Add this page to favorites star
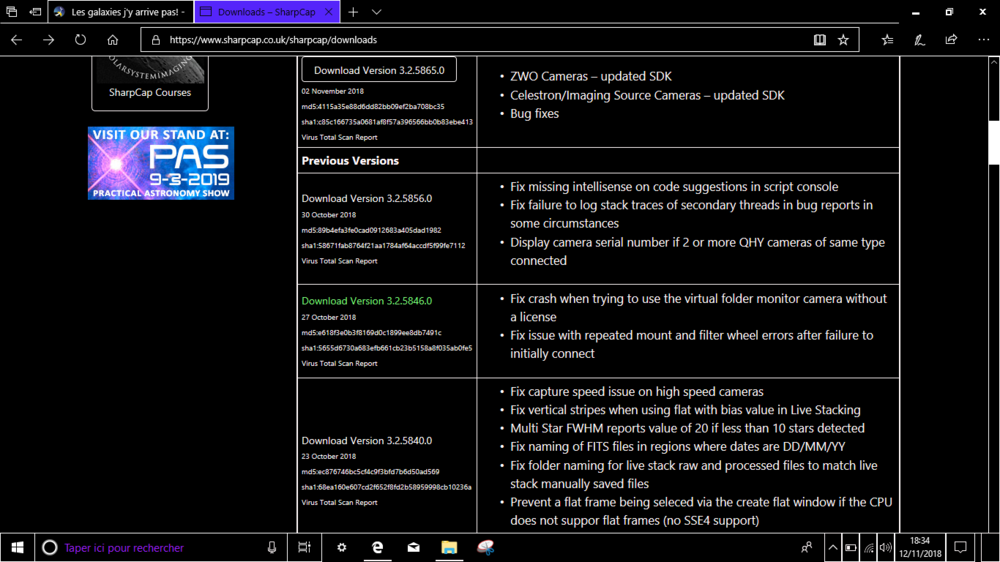 tap(843, 40)
